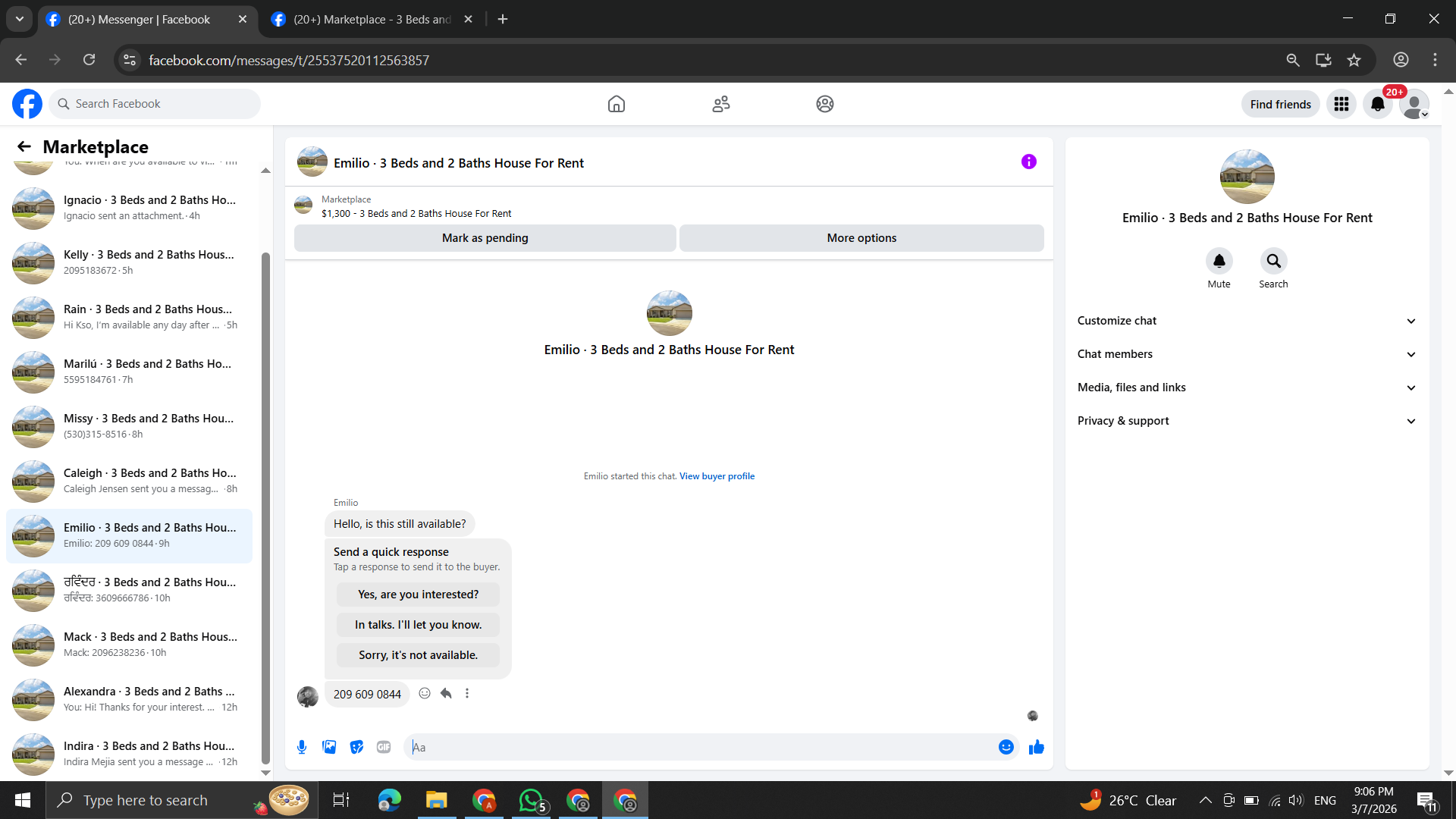Click the browser address bar URL

[x=289, y=60]
